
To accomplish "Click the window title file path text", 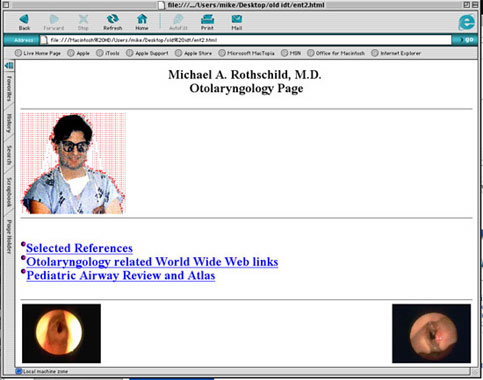I will (x=246, y=5).
